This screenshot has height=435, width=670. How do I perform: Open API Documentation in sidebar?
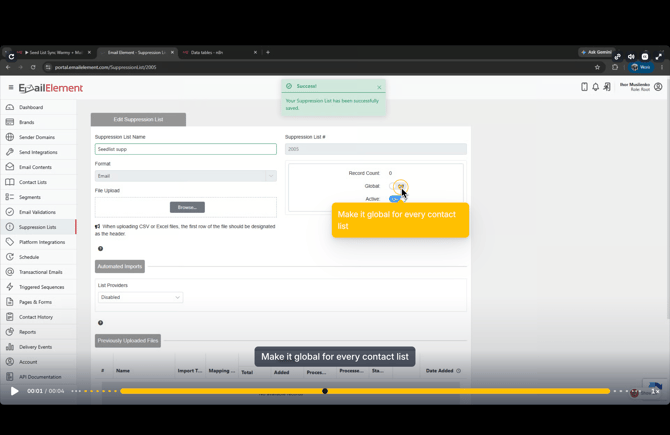coord(40,377)
